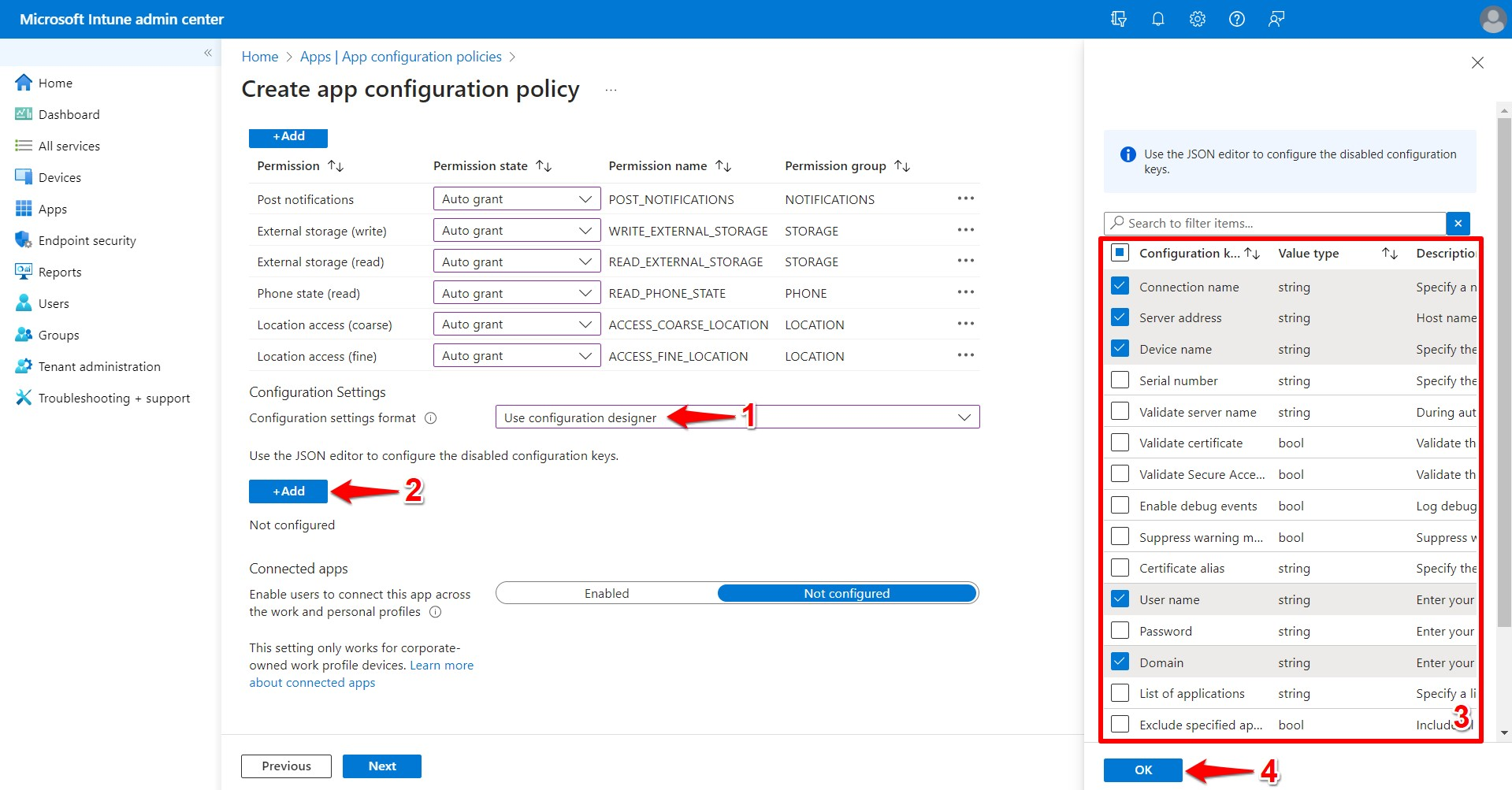Open the notifications bell
Image resolution: width=1512 pixels, height=790 pixels.
click(1157, 19)
